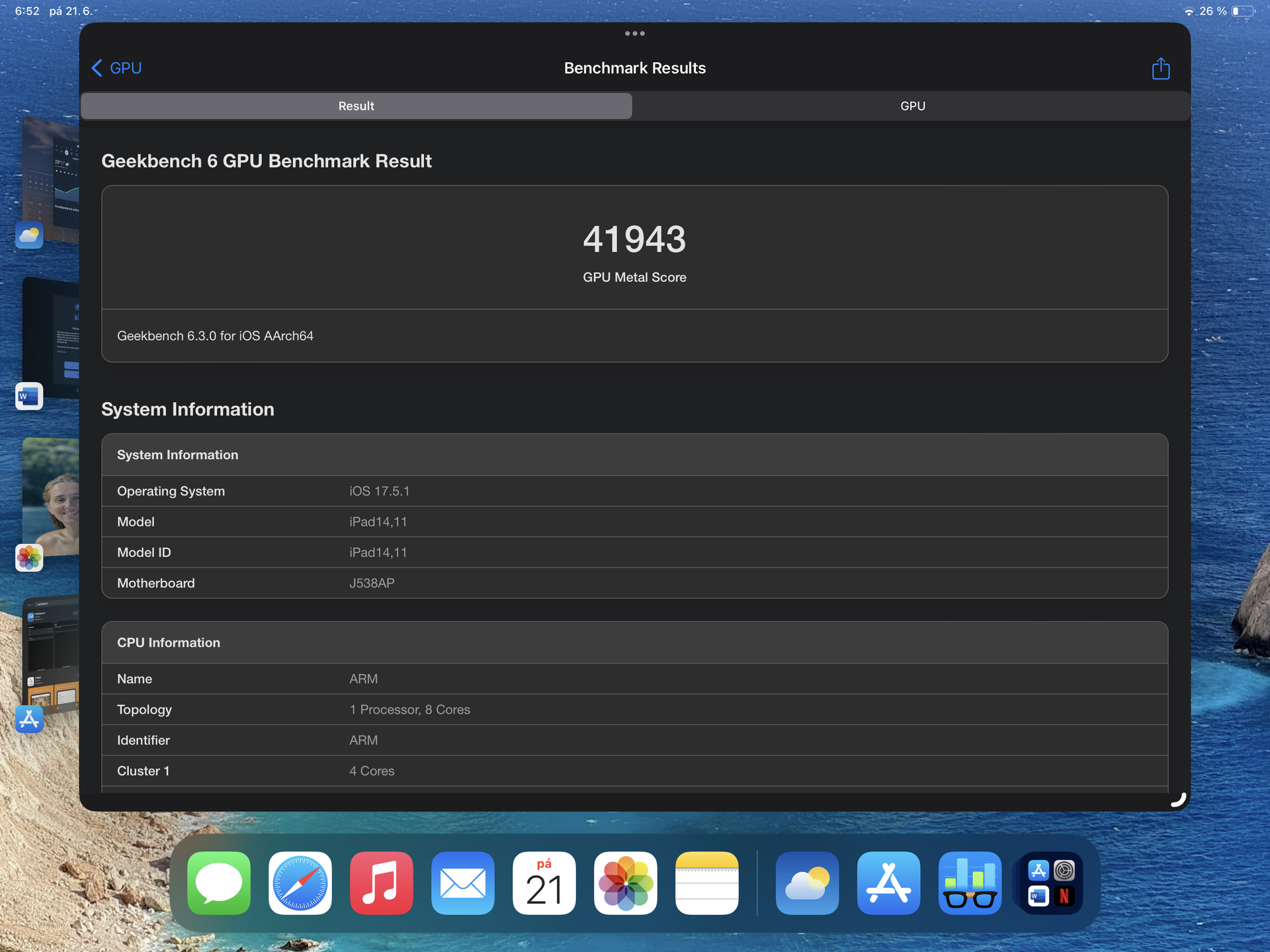Open Safari from the dock
The height and width of the screenshot is (952, 1270).
300,883
